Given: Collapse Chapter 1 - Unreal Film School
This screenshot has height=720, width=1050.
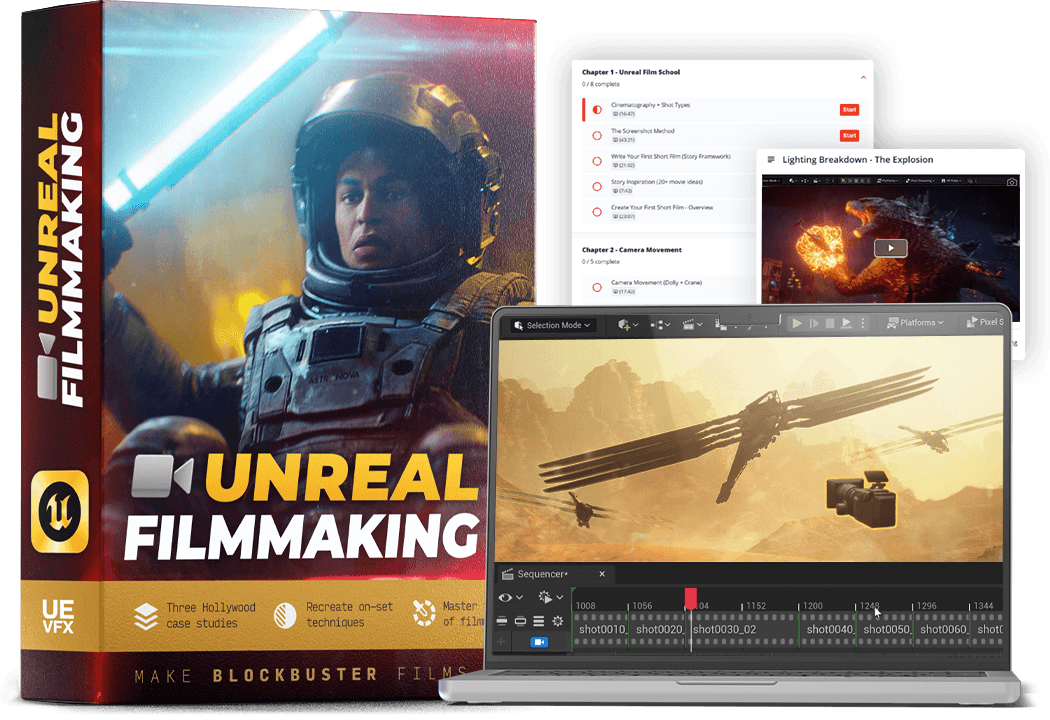Looking at the screenshot, I should point(863,78).
